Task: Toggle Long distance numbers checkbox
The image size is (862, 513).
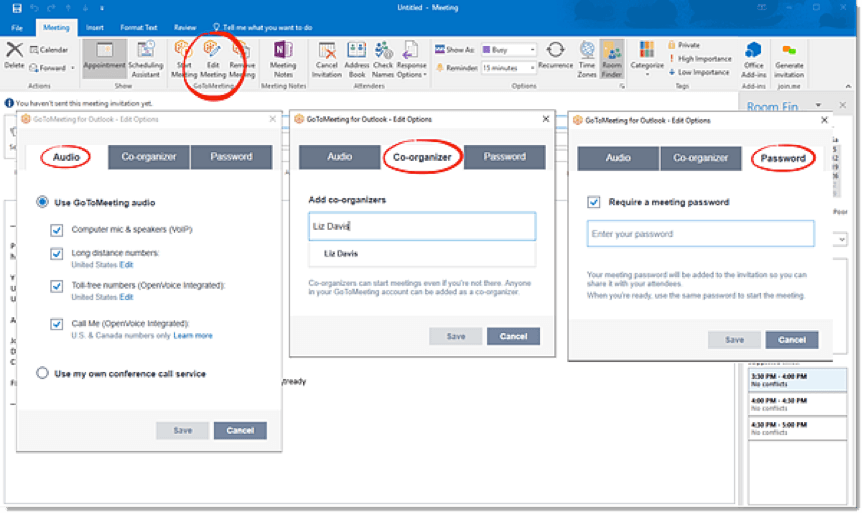Action: tap(57, 253)
